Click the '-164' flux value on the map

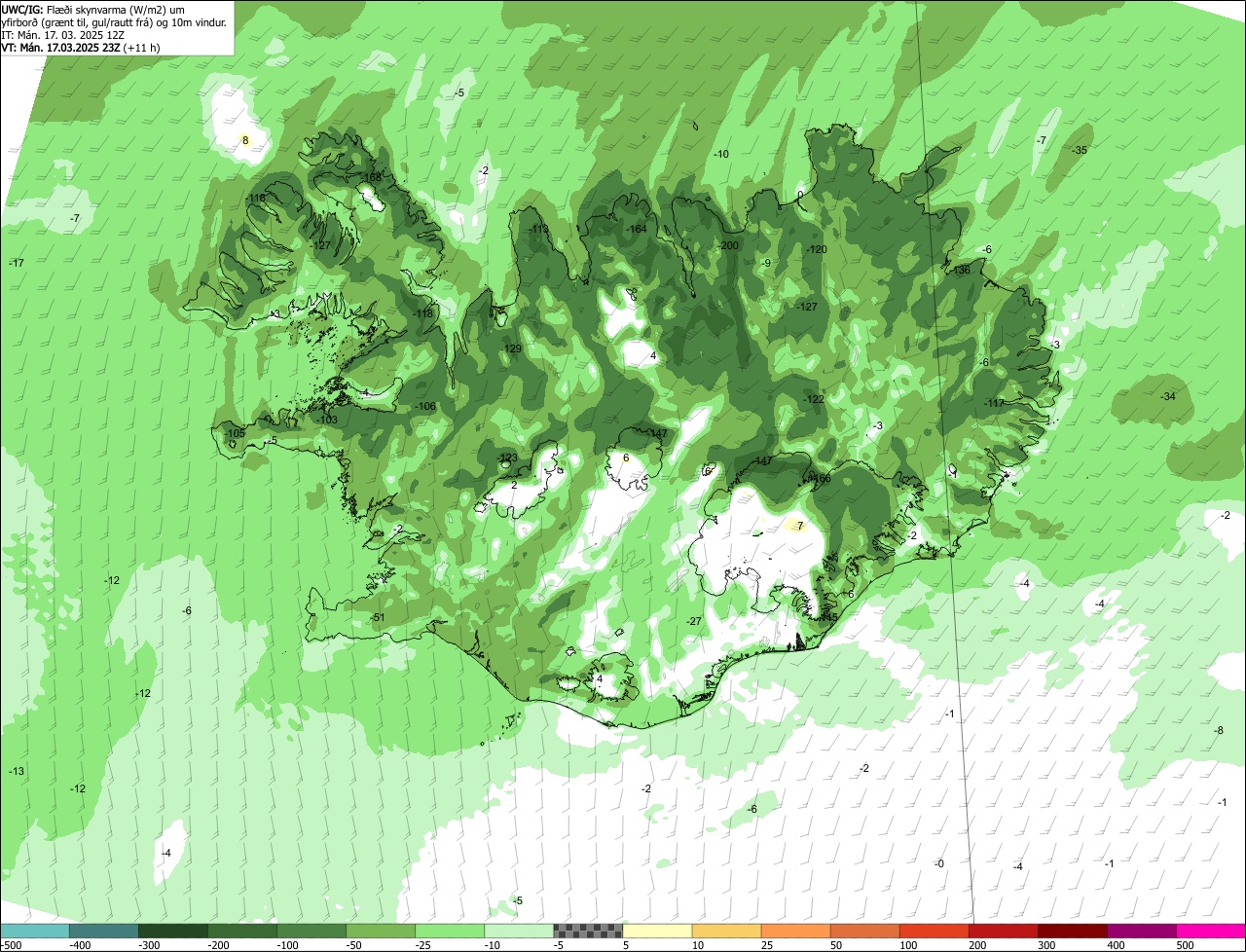637,229
